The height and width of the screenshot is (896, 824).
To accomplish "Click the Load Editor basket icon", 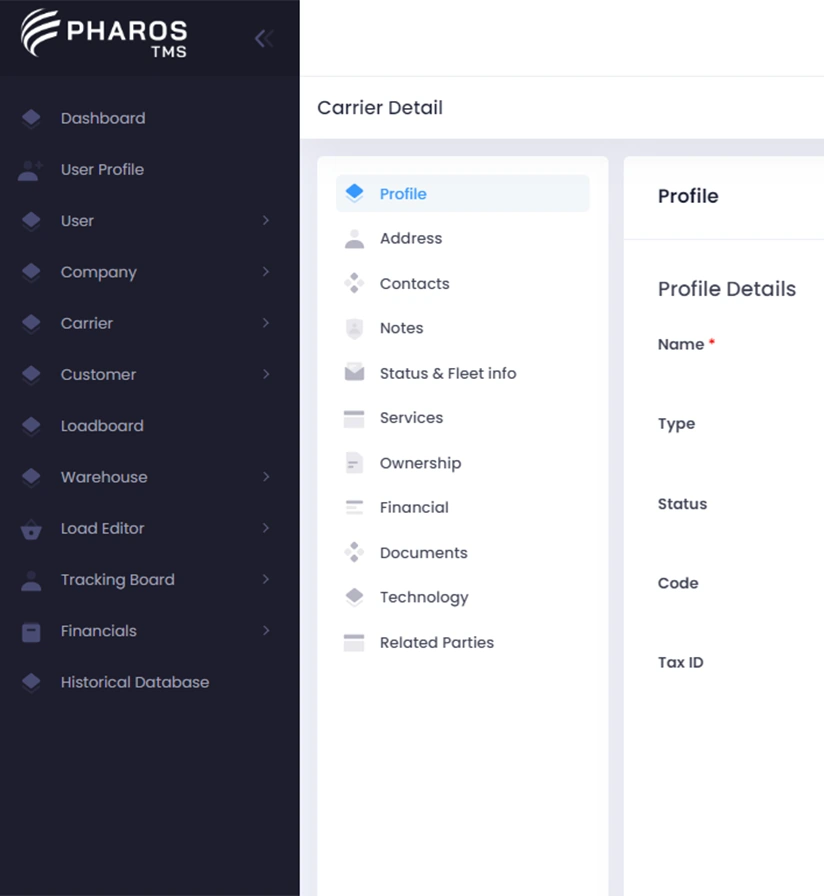I will 31,529.
